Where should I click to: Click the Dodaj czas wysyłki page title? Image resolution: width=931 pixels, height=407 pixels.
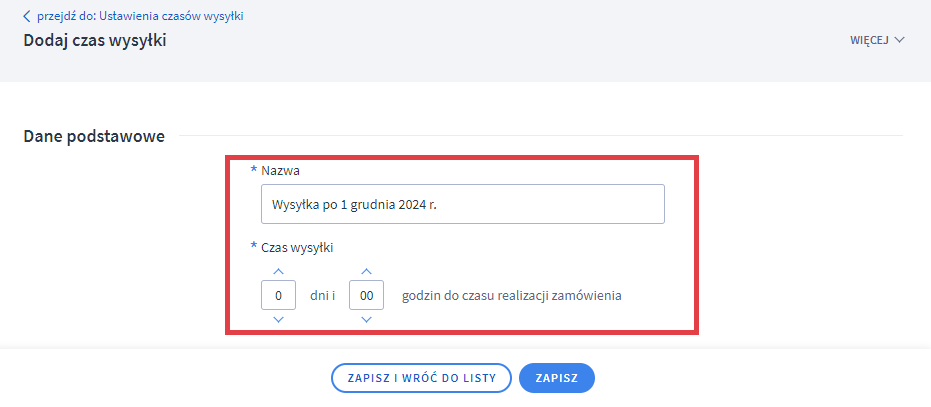click(x=95, y=41)
